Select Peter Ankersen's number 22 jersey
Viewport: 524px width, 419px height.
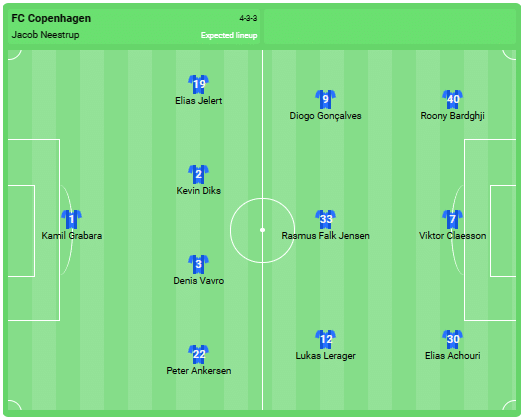click(199, 354)
